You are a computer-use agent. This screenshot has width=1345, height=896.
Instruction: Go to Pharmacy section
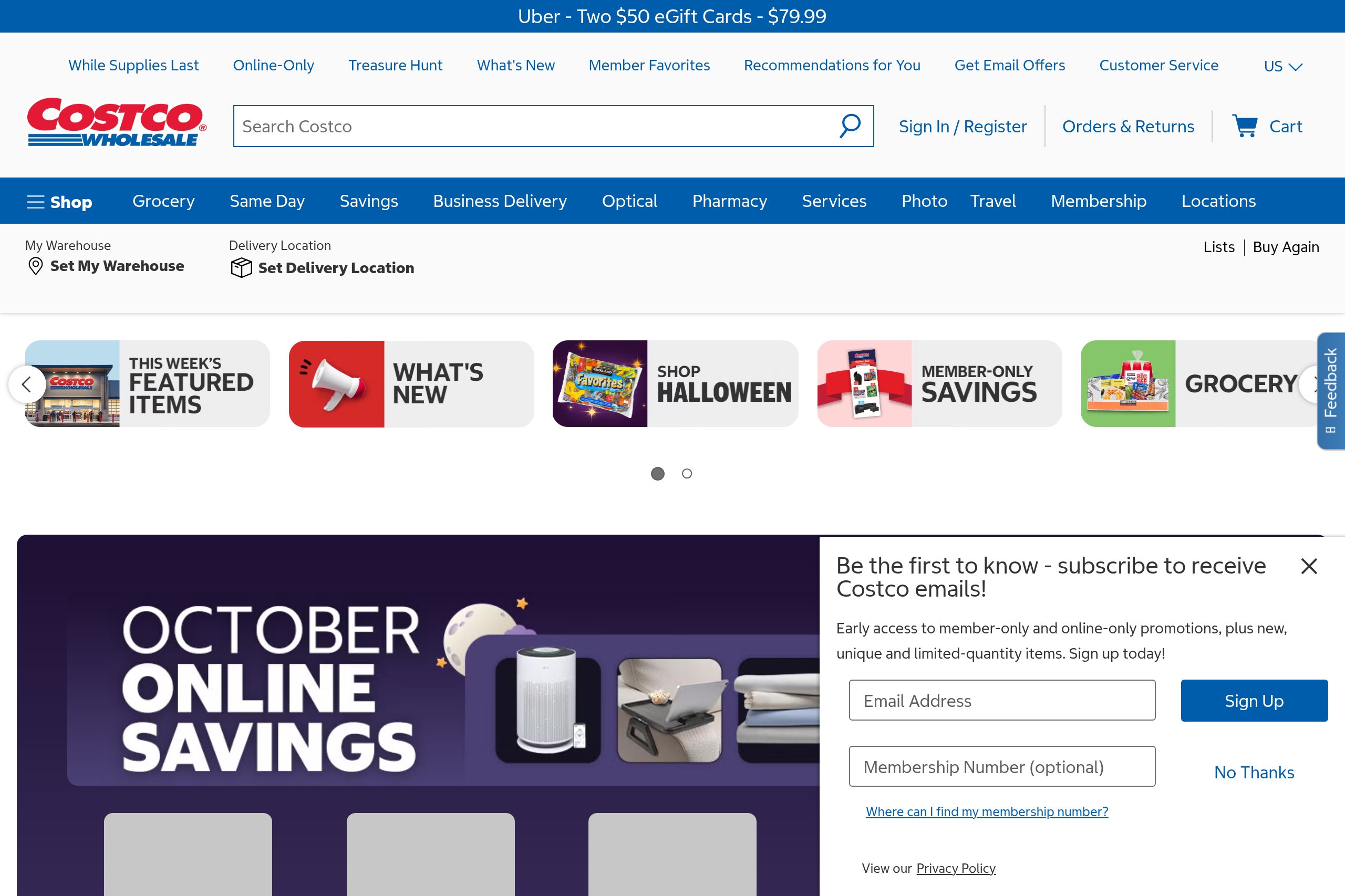click(x=729, y=201)
